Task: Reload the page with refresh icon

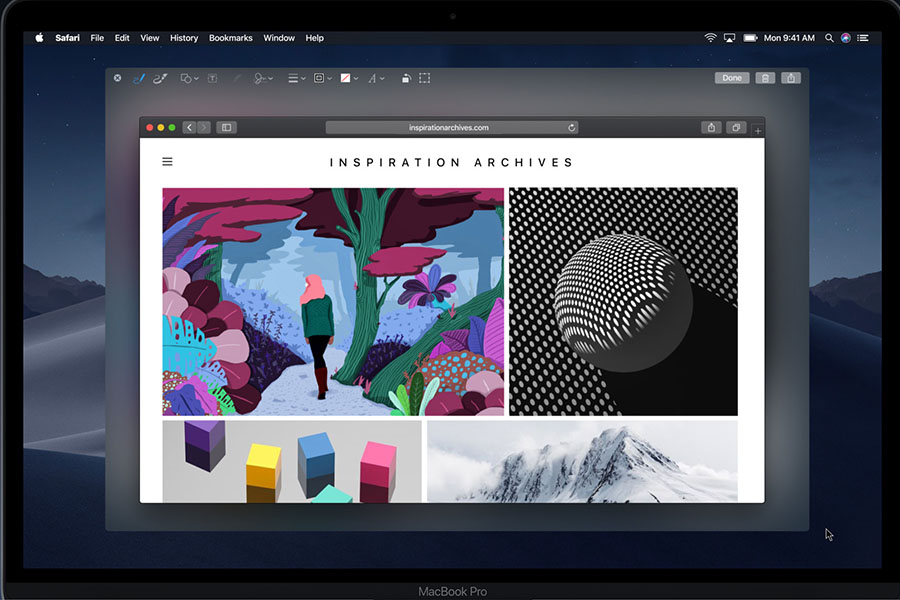Action: [x=571, y=127]
